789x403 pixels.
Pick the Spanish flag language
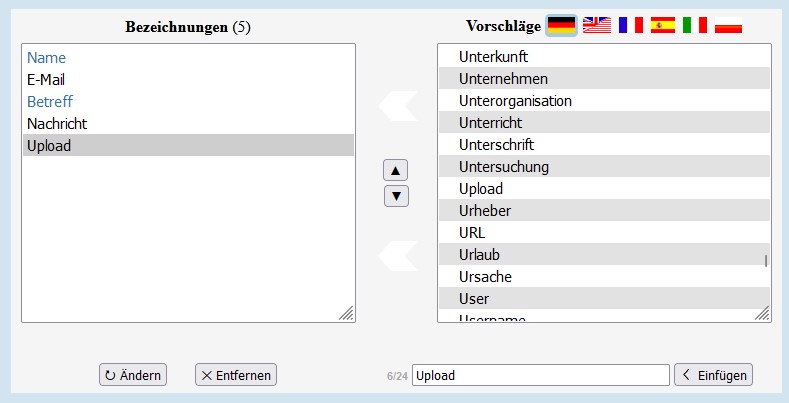coord(663,26)
